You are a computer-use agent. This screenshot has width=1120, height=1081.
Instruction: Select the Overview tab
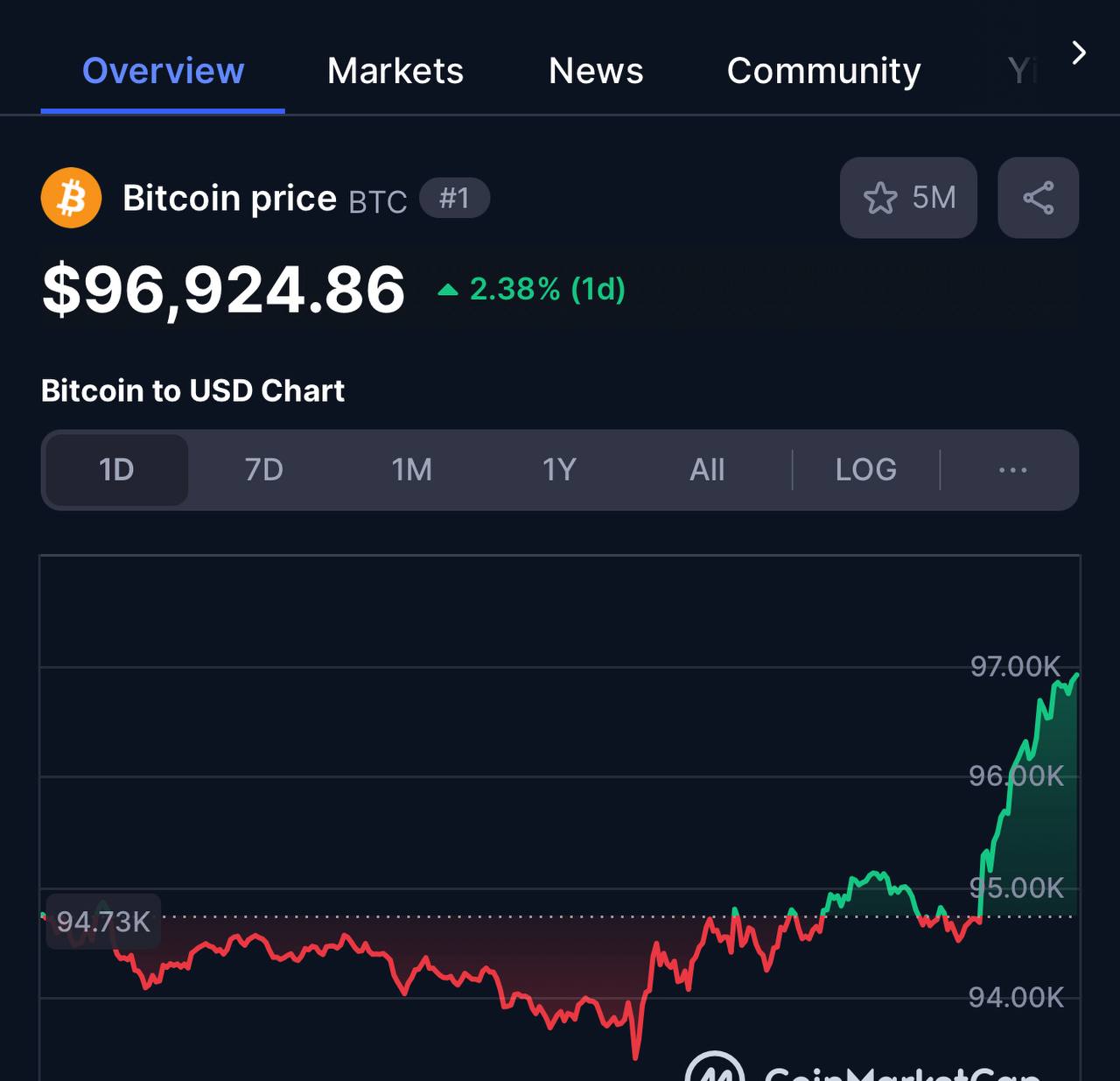pyautogui.click(x=163, y=71)
